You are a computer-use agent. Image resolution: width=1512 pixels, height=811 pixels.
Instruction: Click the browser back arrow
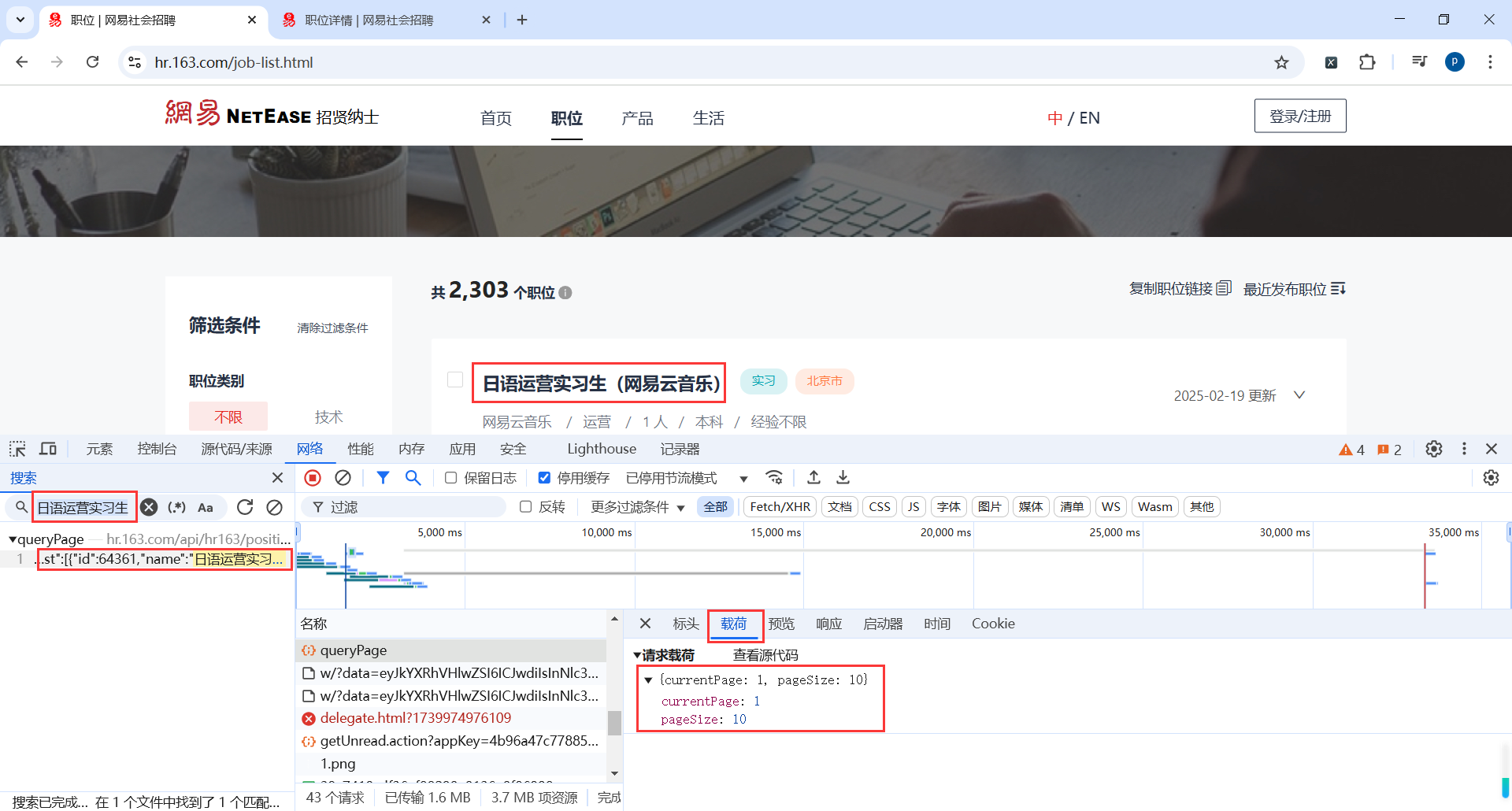(x=22, y=62)
